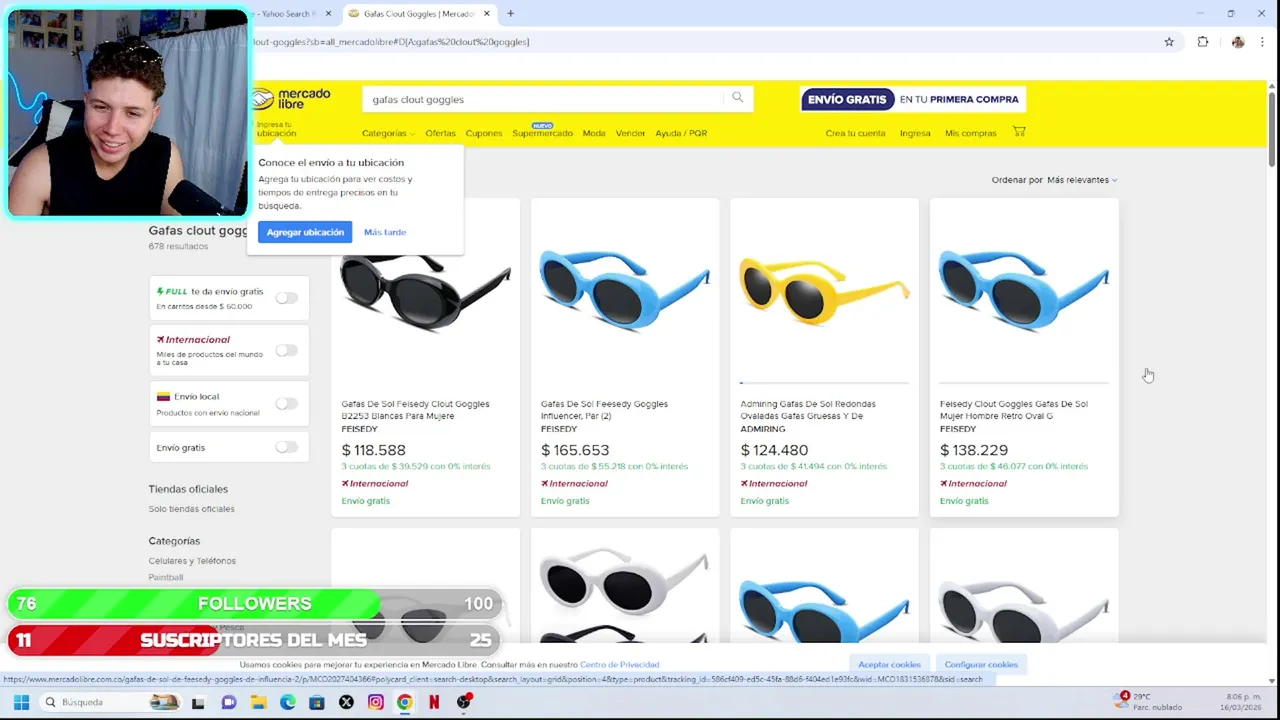Open Chrome three-dot menu
The image size is (1280, 720).
[1262, 42]
